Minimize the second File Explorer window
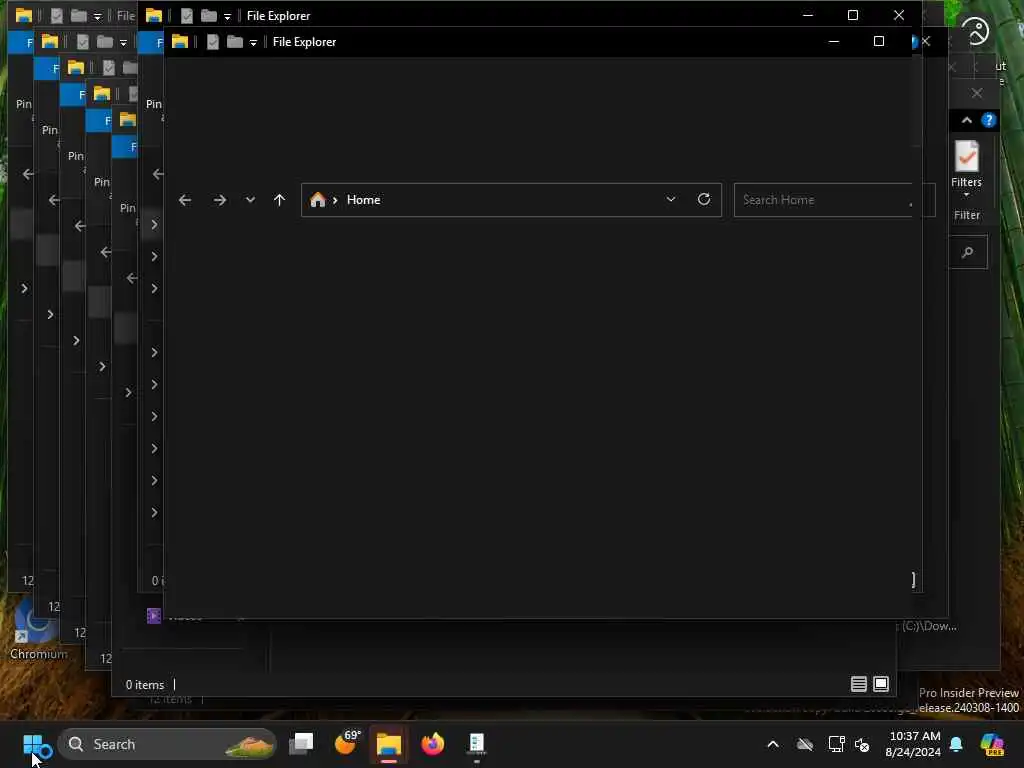 (x=808, y=15)
